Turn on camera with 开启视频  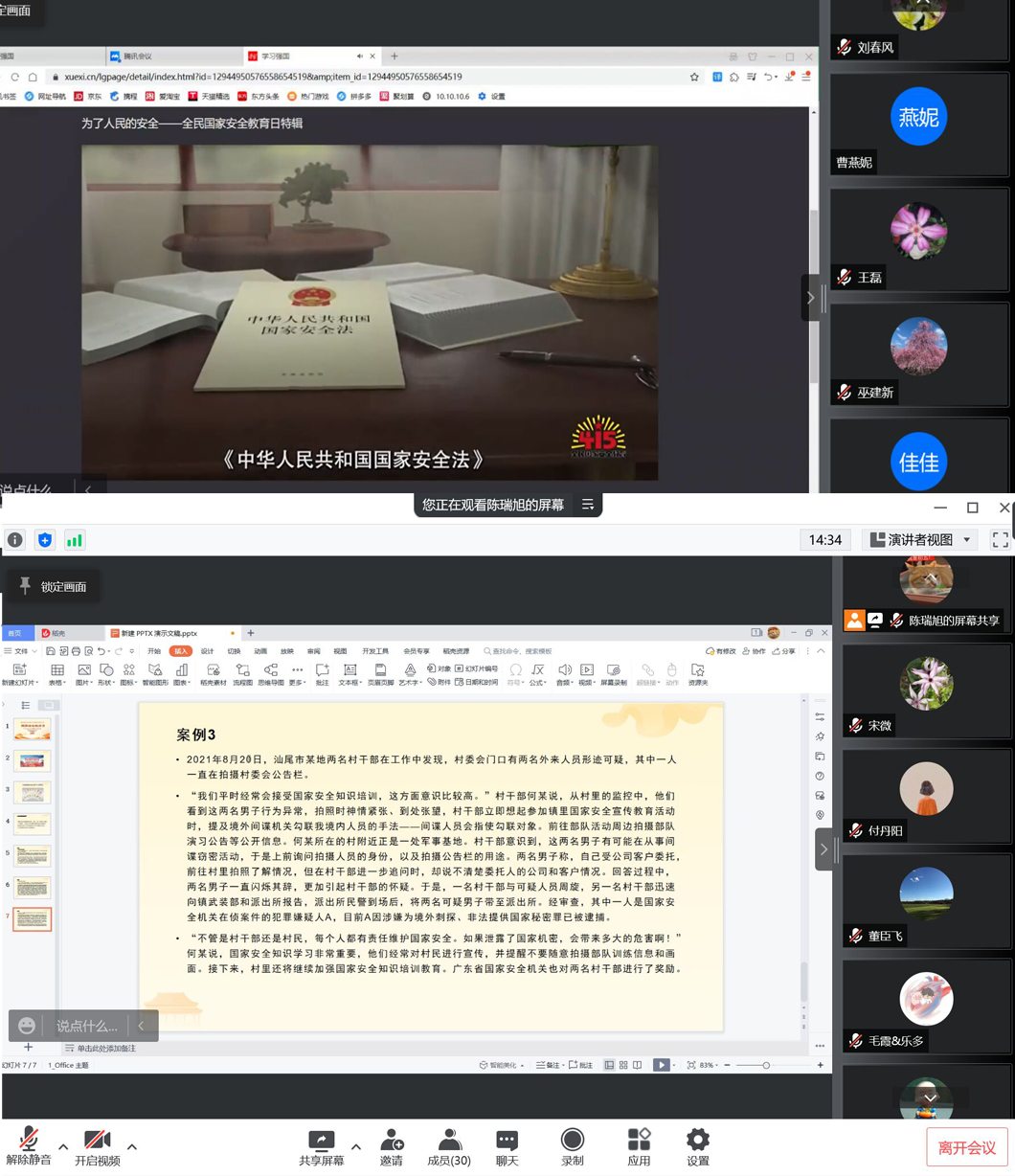tap(98, 1145)
